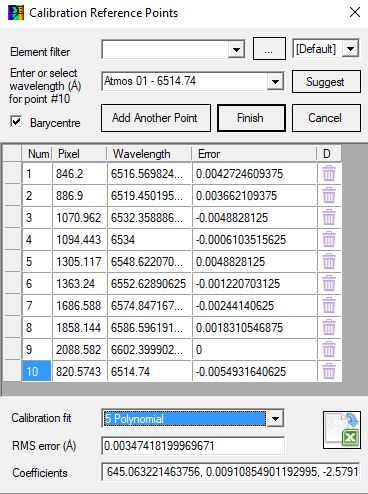Image resolution: width=368 pixels, height=494 pixels.
Task: Close the Calibration Reference Points dialog
Action: click(355, 13)
